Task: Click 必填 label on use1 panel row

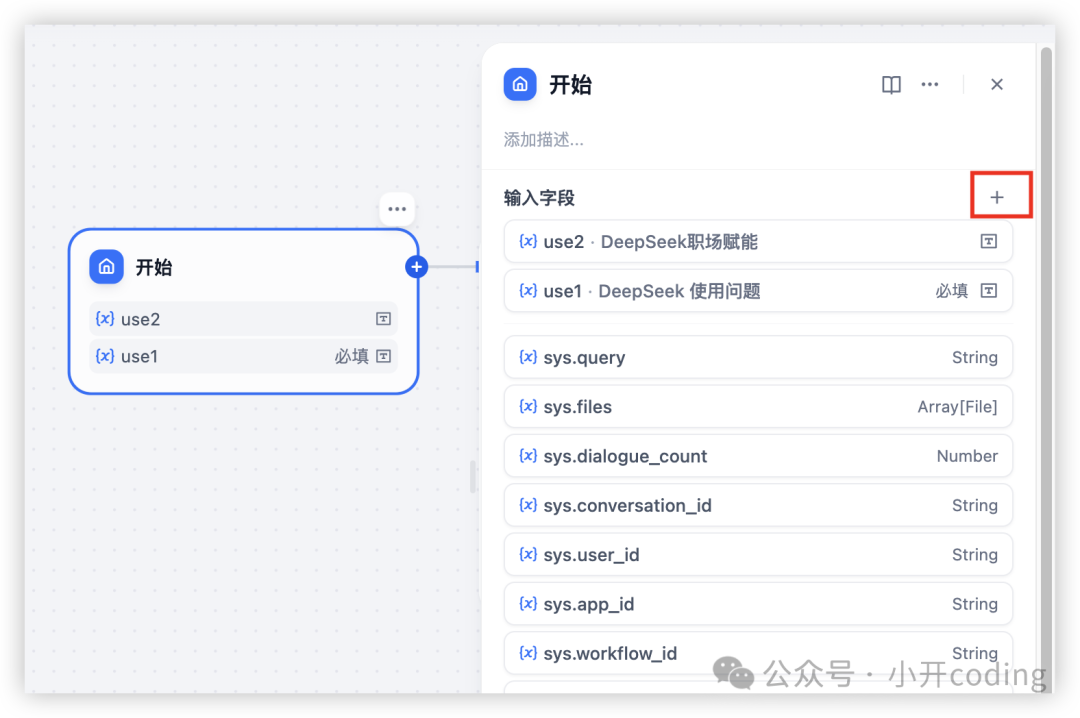Action: click(952, 291)
